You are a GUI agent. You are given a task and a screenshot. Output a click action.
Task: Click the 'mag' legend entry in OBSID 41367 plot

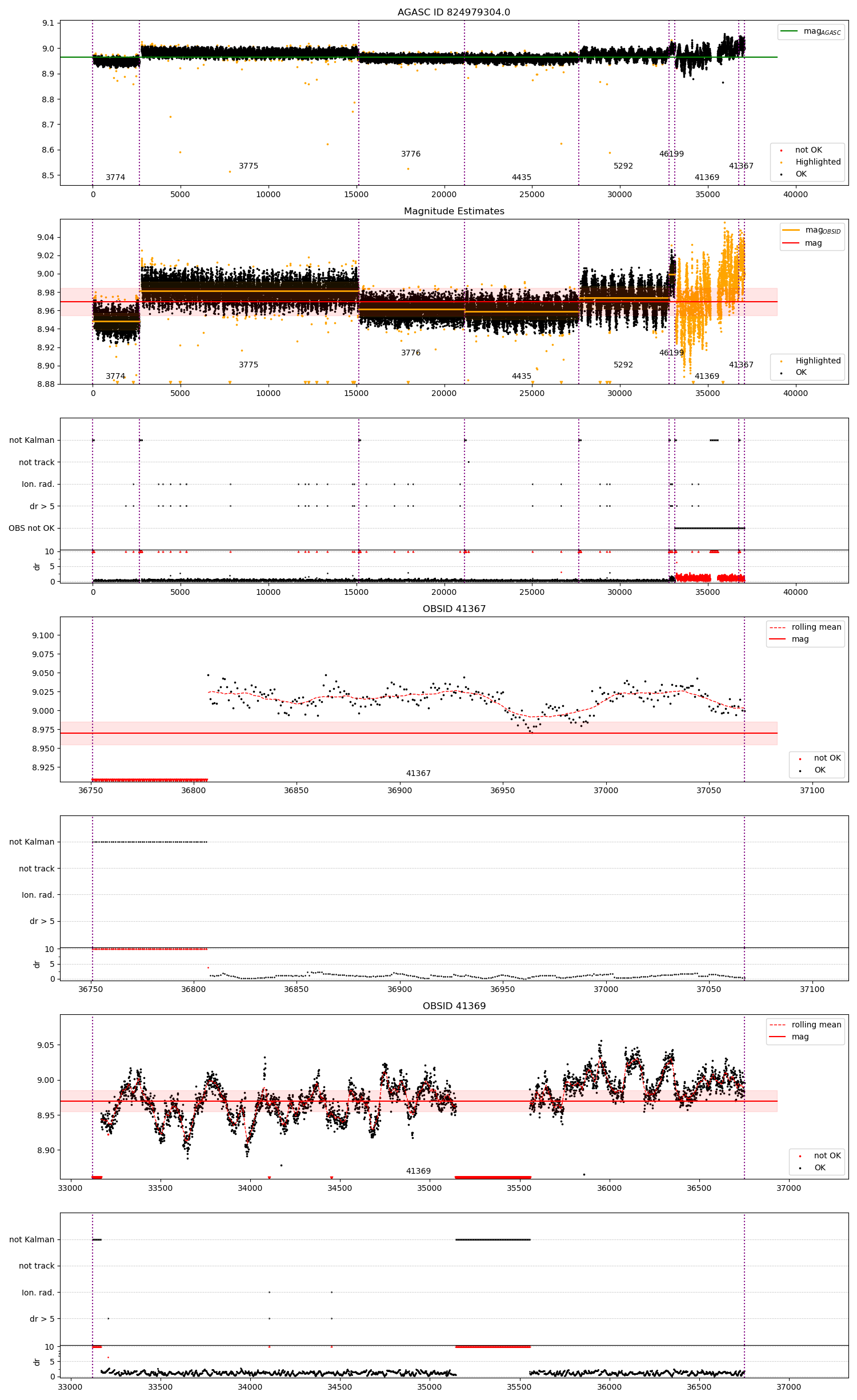800,639
